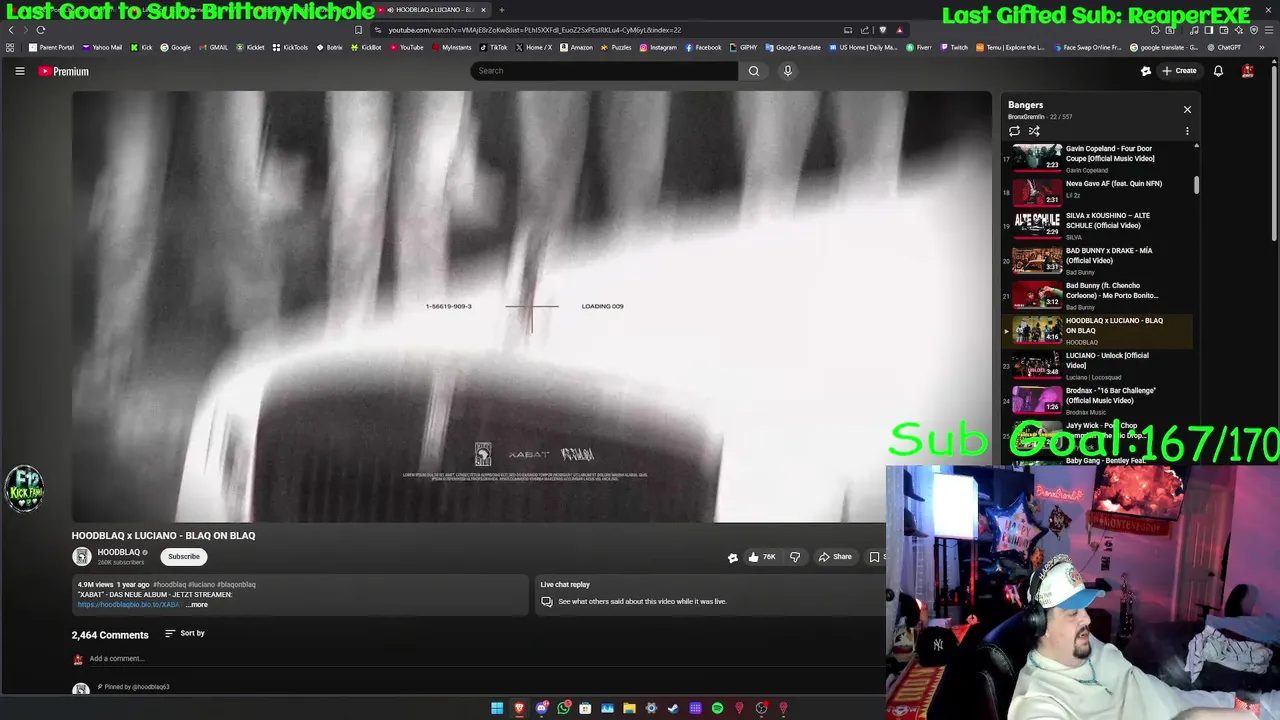Play BAD BUNNY x DRAKE - MÍA
Viewport: 1280px width, 720px height.
[x=1097, y=260]
